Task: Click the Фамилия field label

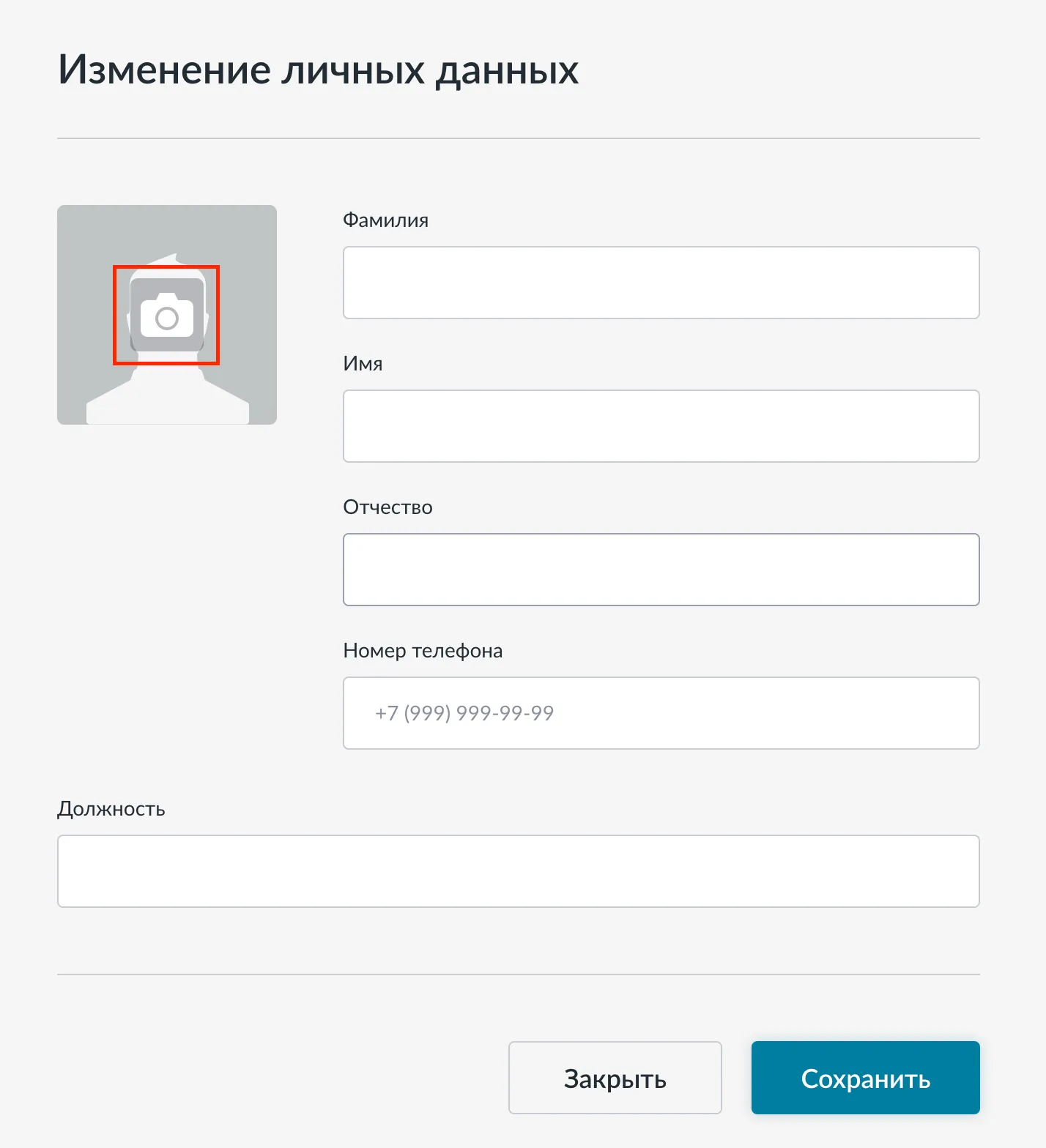Action: (385, 220)
